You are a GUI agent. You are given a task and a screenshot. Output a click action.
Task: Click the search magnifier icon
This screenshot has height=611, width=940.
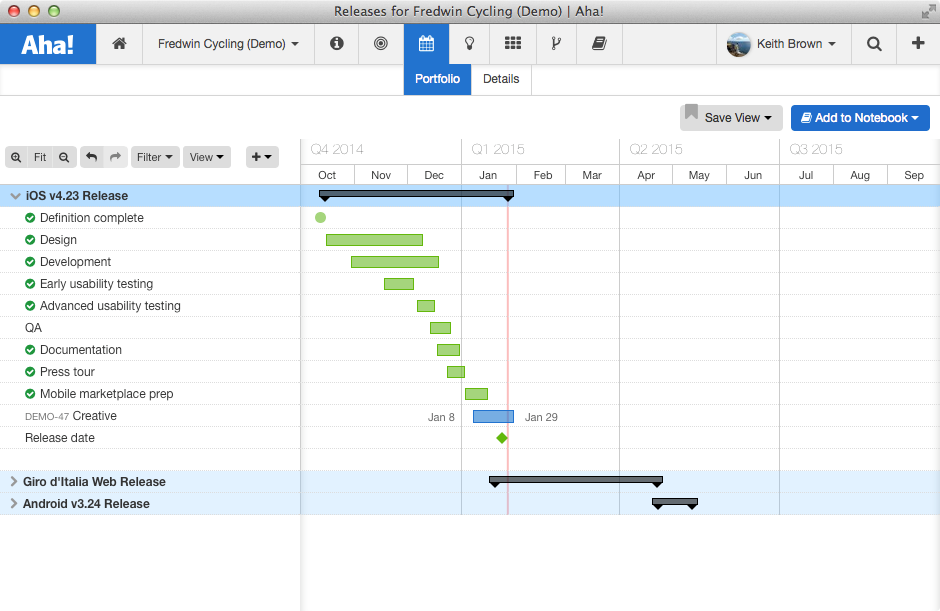(874, 44)
